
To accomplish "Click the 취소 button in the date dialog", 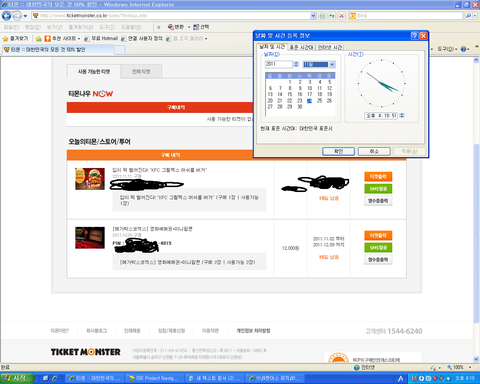I will [x=374, y=151].
